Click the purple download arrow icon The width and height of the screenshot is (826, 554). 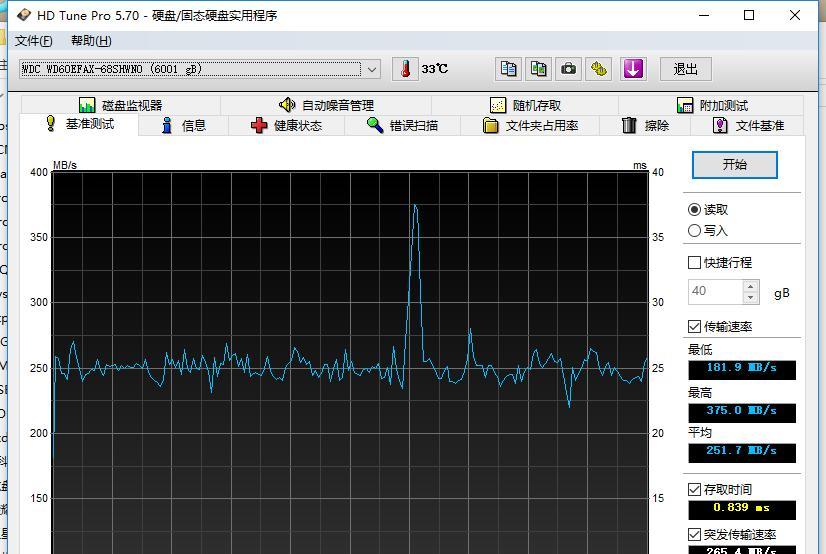[x=633, y=69]
